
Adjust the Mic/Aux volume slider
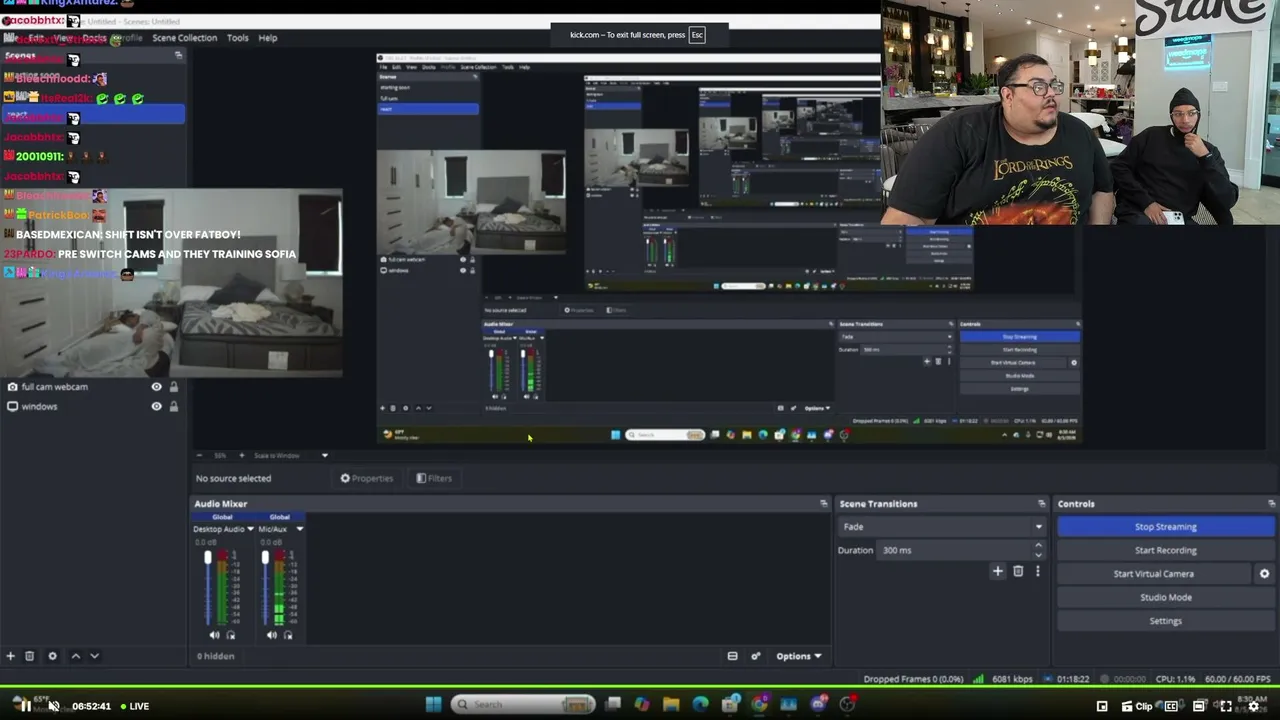265,589
